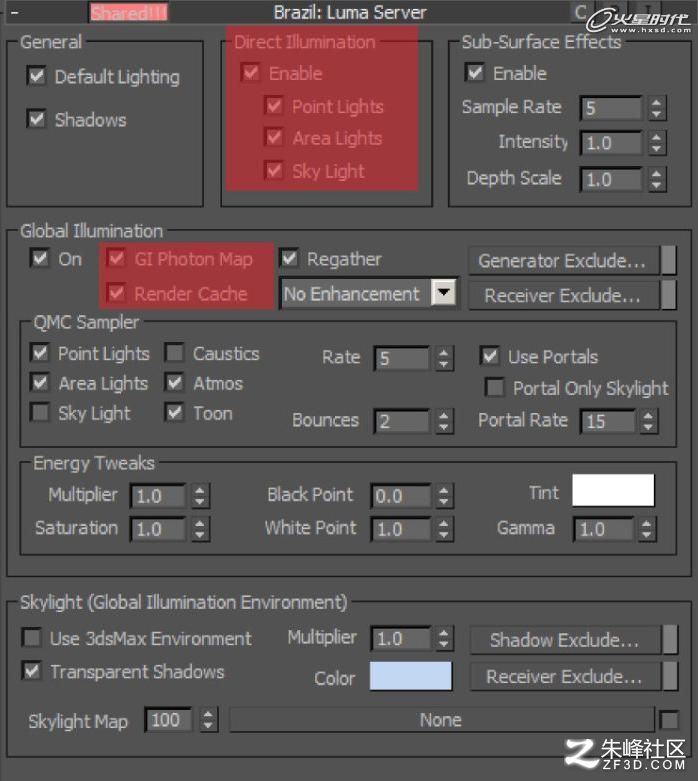The width and height of the screenshot is (698, 781).
Task: Toggle GI Photon Map checkbox
Action: pos(117,259)
